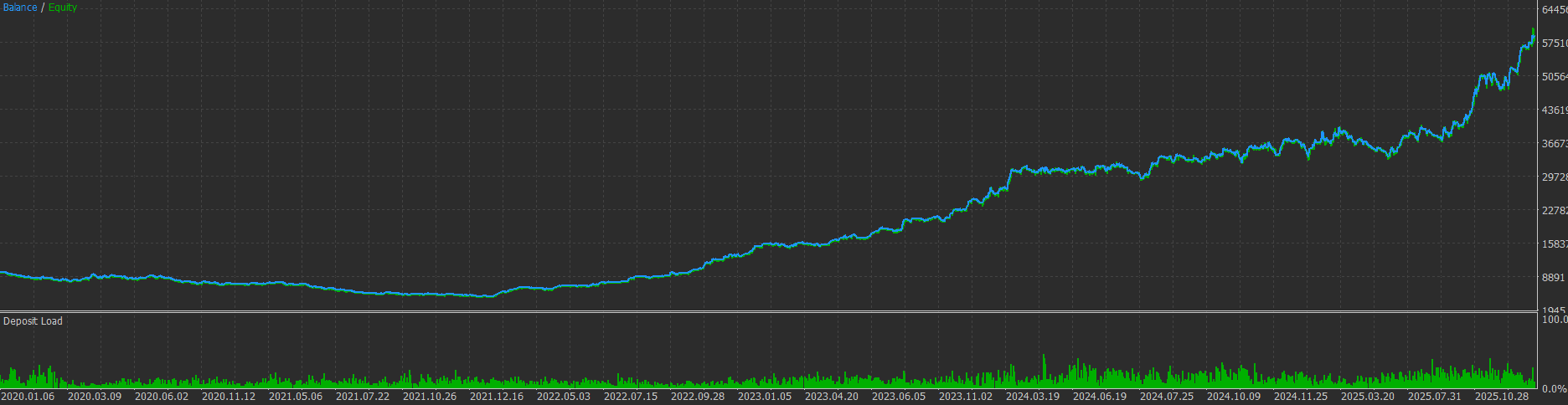Click the 2025.10.28 date label
The height and width of the screenshot is (405, 1568).
tap(1502, 397)
